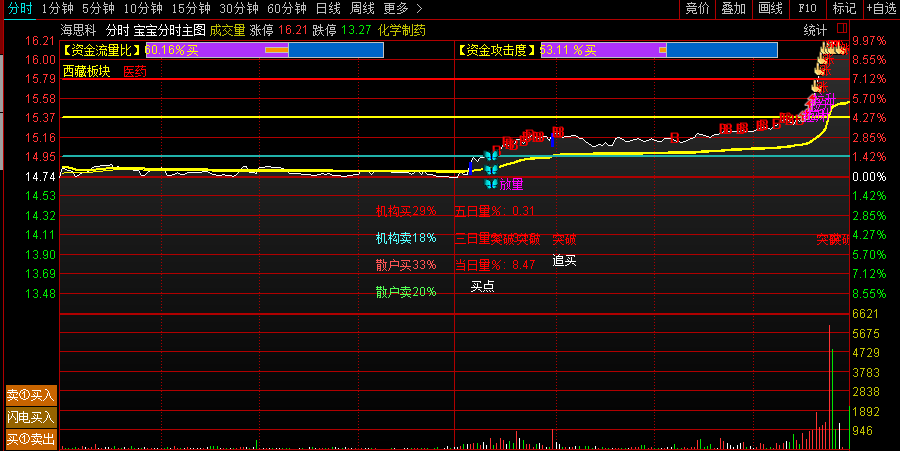Toggle the red panel layout icon
Screen dimensions: 900x451
pyautogui.click(x=842, y=28)
